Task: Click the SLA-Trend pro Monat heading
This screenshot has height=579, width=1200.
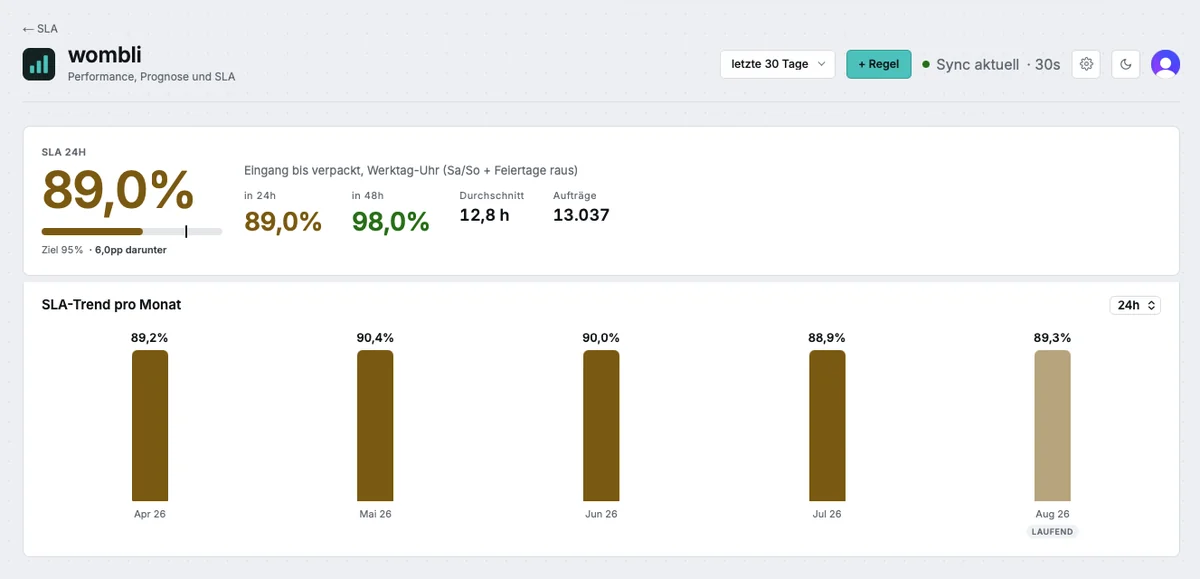Action: (111, 305)
